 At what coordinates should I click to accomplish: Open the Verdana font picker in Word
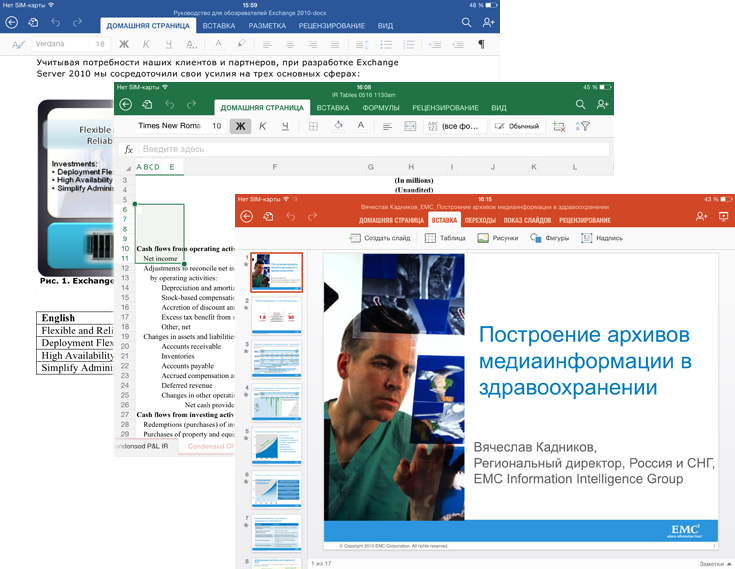coord(60,44)
